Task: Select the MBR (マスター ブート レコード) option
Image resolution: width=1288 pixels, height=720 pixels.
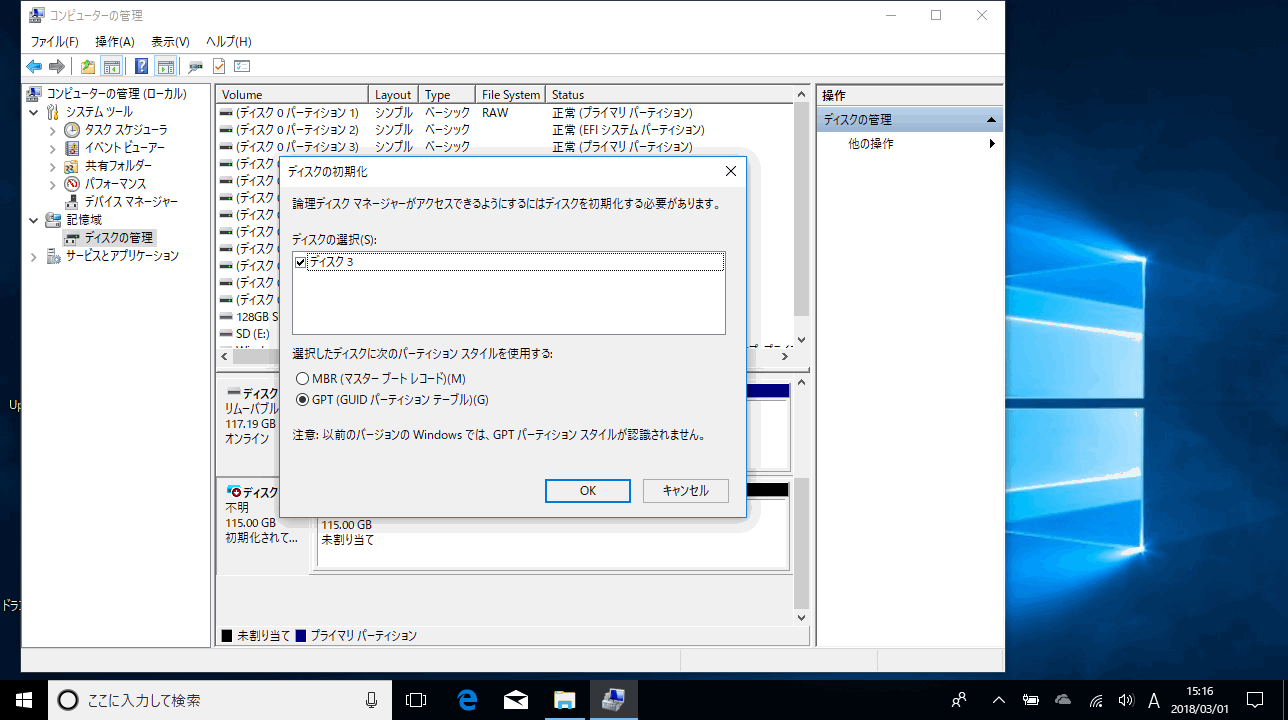Action: pos(302,379)
